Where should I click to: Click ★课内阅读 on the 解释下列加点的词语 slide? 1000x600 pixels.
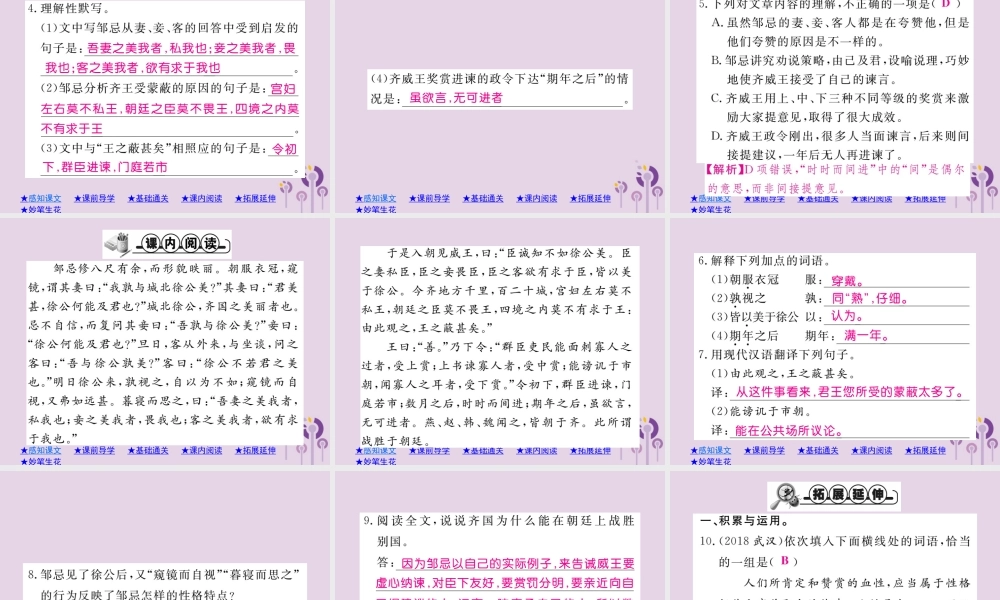click(871, 451)
